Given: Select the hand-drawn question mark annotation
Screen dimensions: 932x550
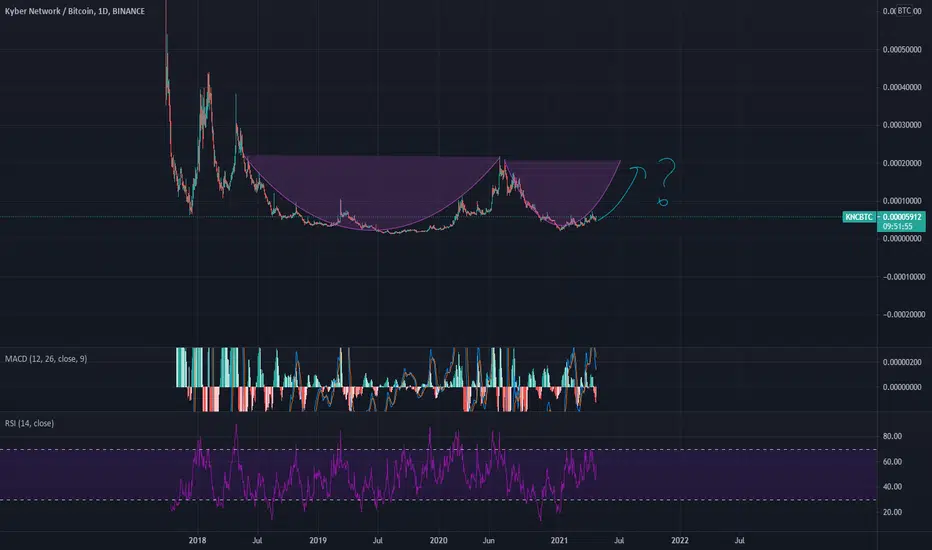Looking at the screenshot, I should 666,181.
